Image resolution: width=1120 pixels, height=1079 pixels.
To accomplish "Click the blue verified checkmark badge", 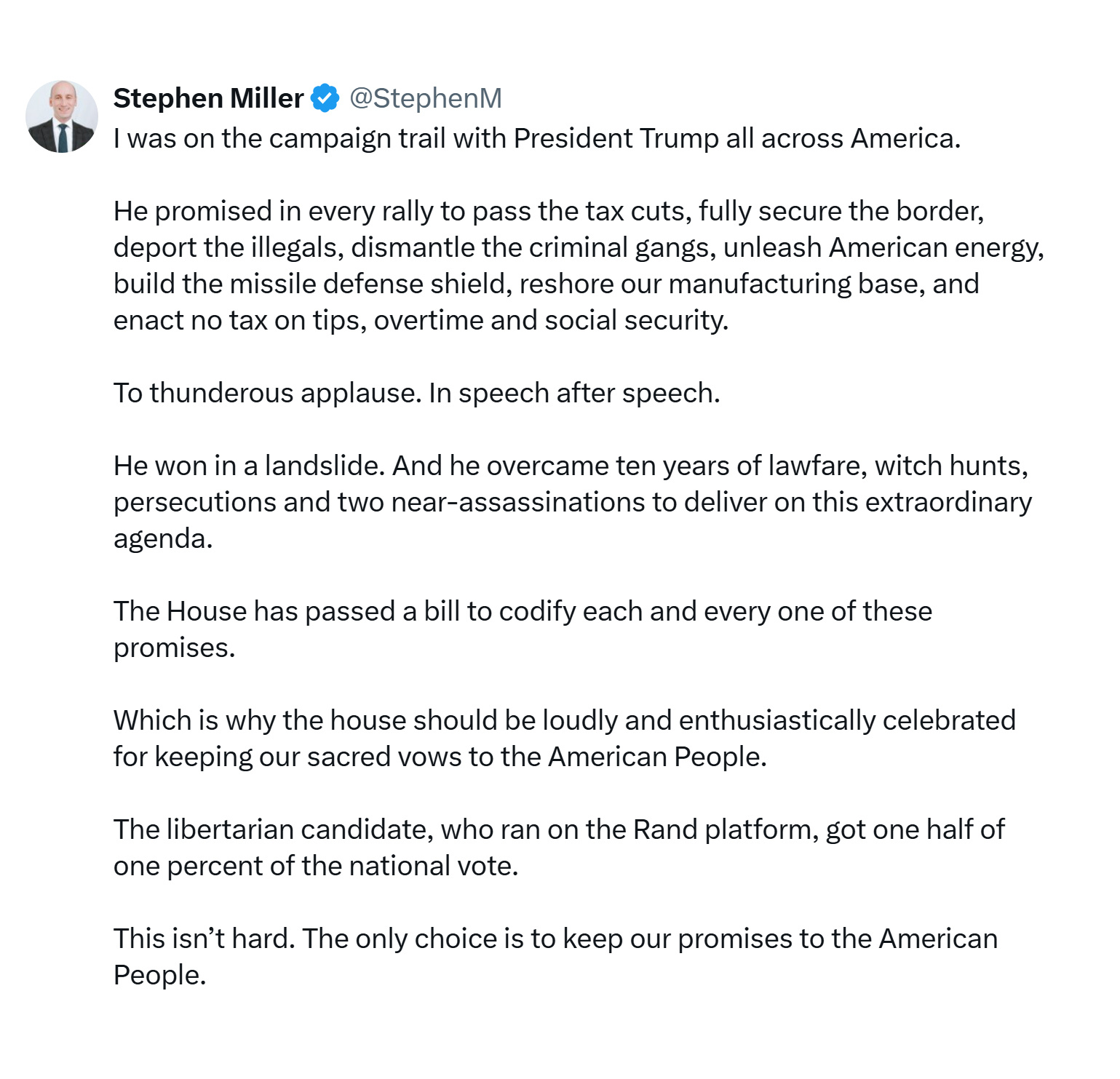I will point(325,98).
